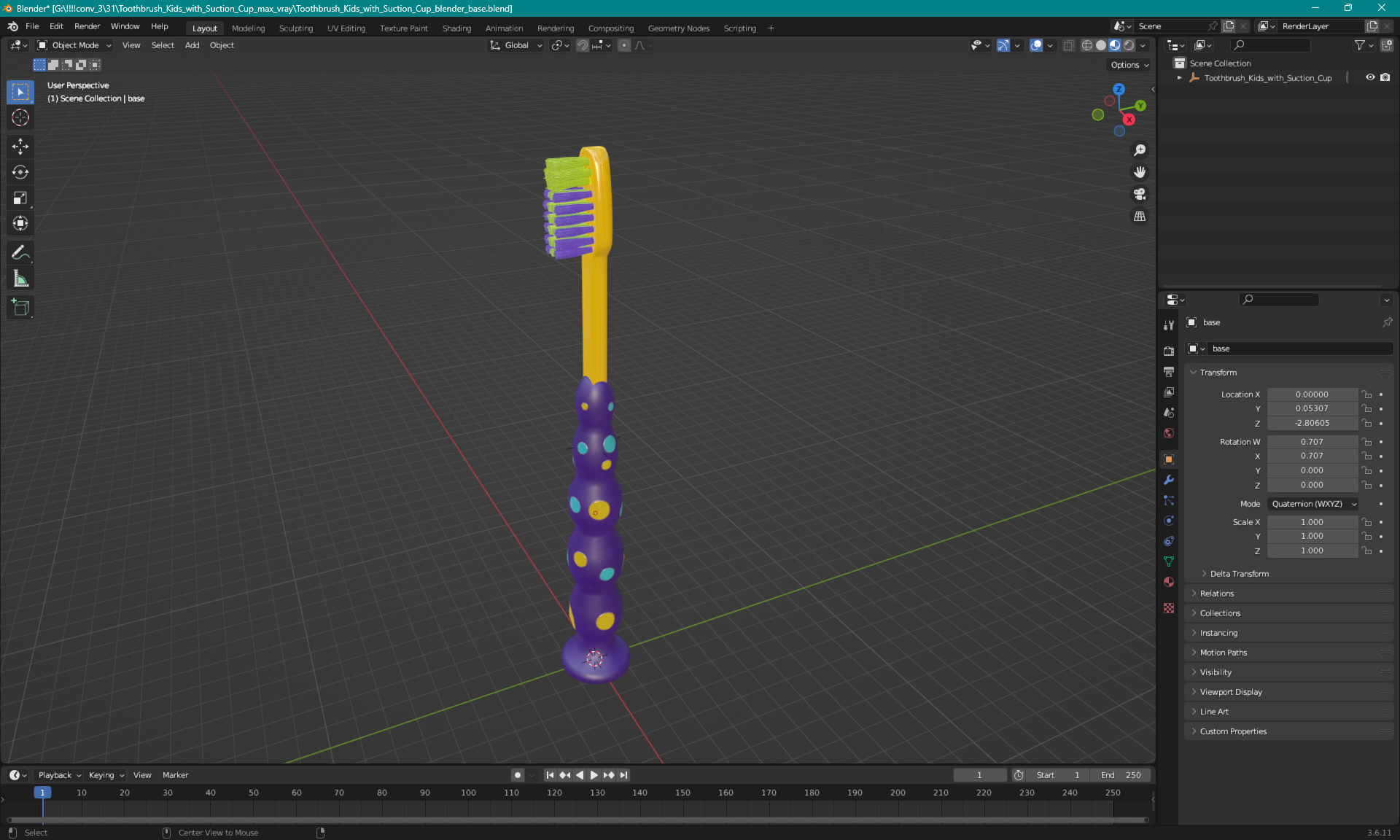Image resolution: width=1400 pixels, height=840 pixels.
Task: Play animation forward button
Action: [594, 775]
